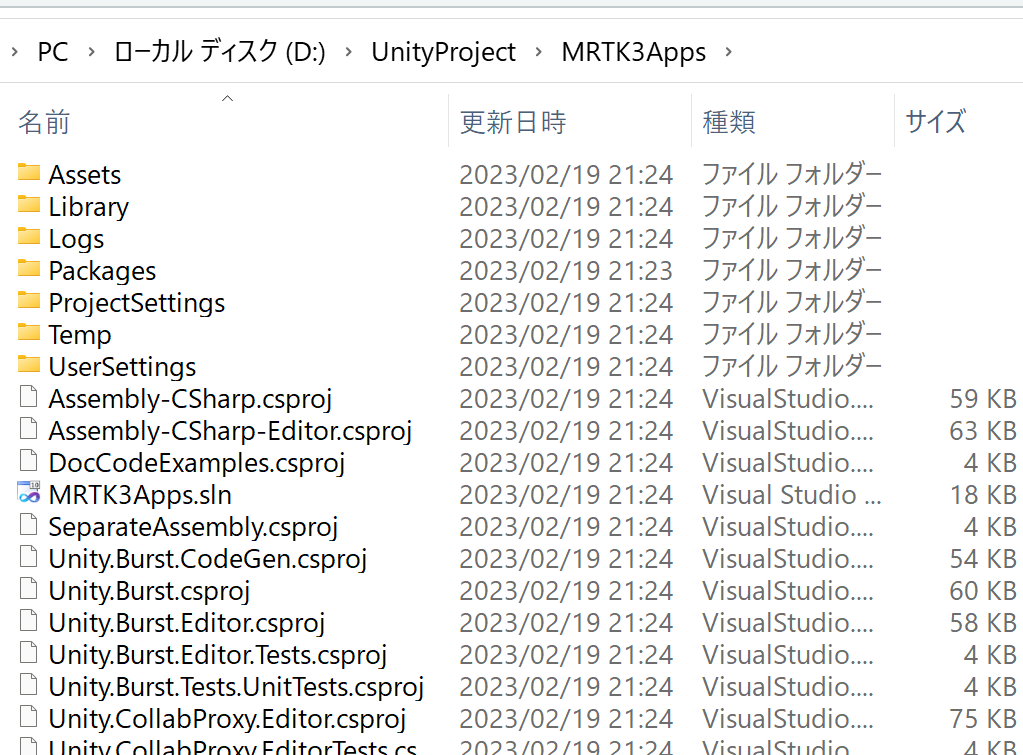Select the UserSettings folder name

coord(123,367)
